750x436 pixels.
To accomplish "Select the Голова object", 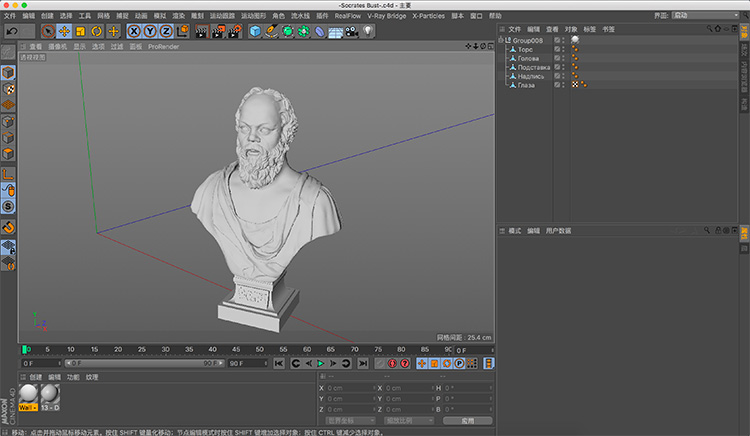I will pyautogui.click(x=529, y=58).
